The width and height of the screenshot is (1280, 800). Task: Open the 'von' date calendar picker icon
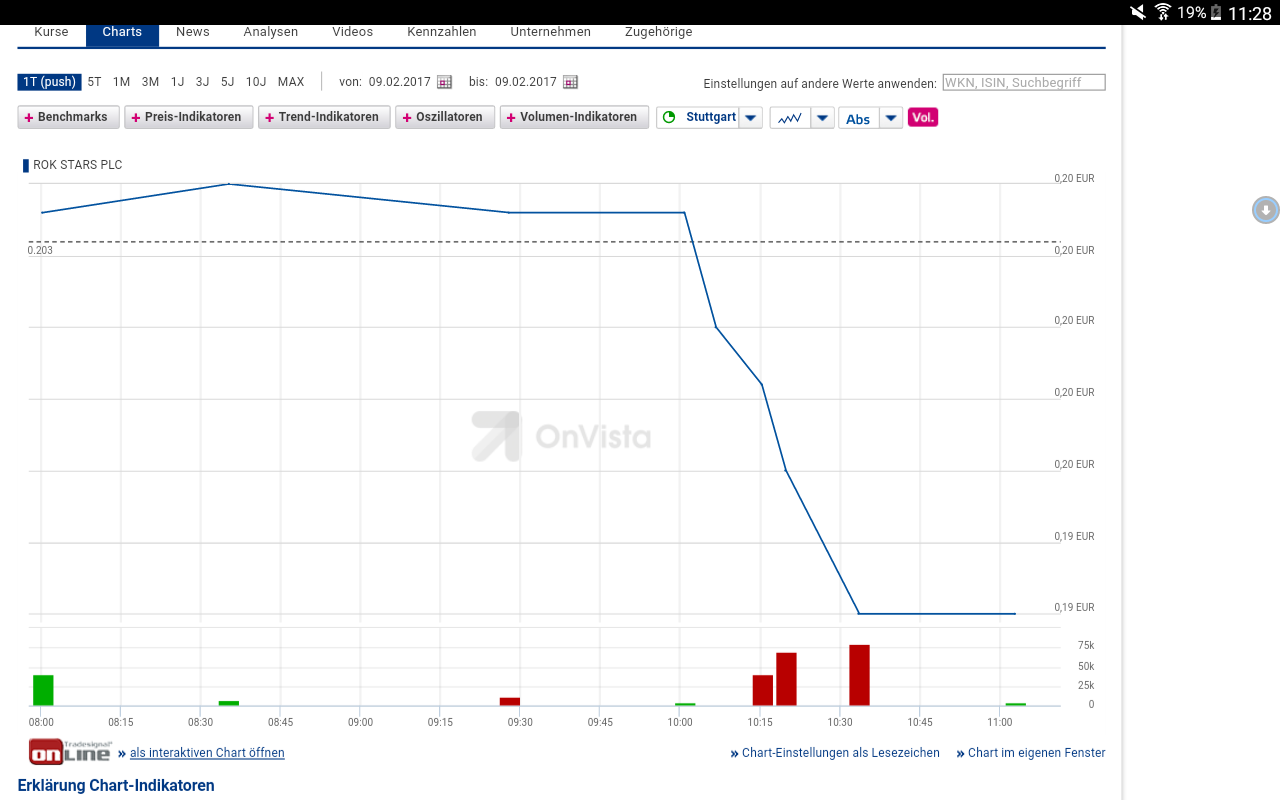point(444,82)
